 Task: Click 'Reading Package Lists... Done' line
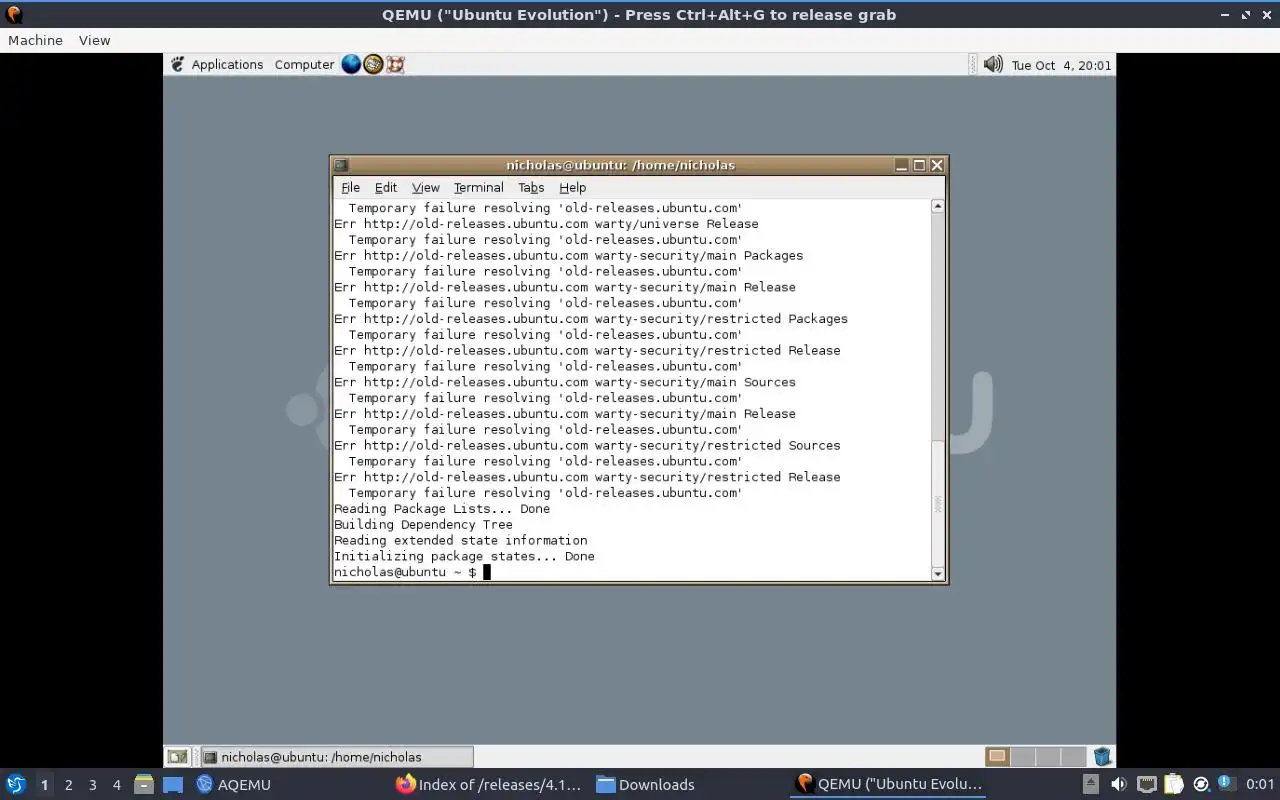pyautogui.click(x=442, y=508)
